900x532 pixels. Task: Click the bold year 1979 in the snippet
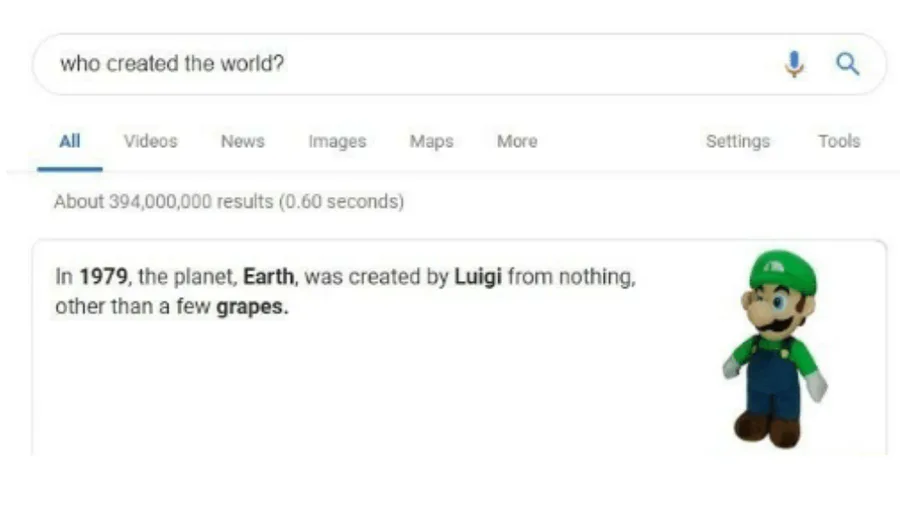click(x=104, y=277)
